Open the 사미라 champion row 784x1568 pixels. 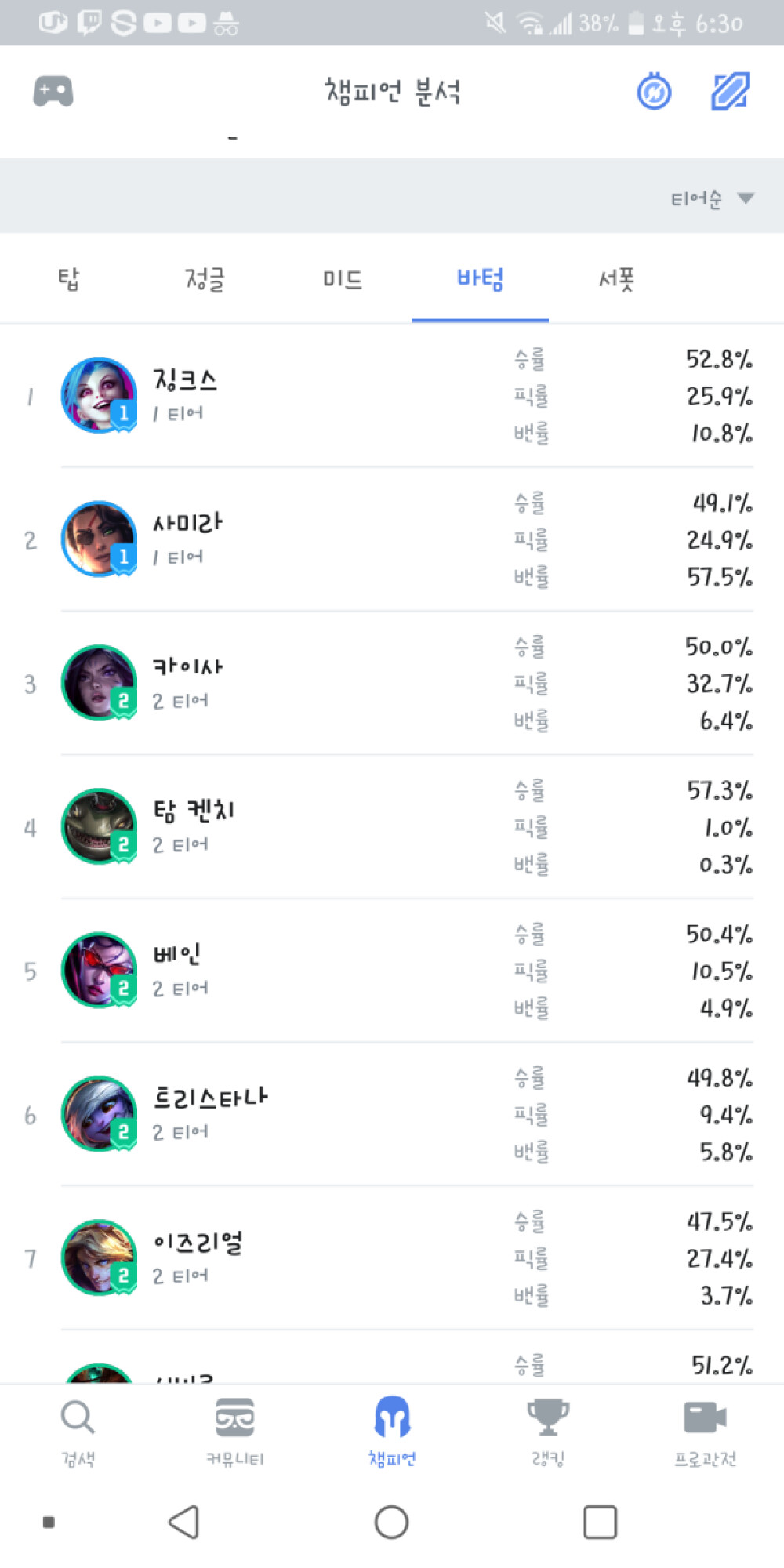[x=392, y=539]
